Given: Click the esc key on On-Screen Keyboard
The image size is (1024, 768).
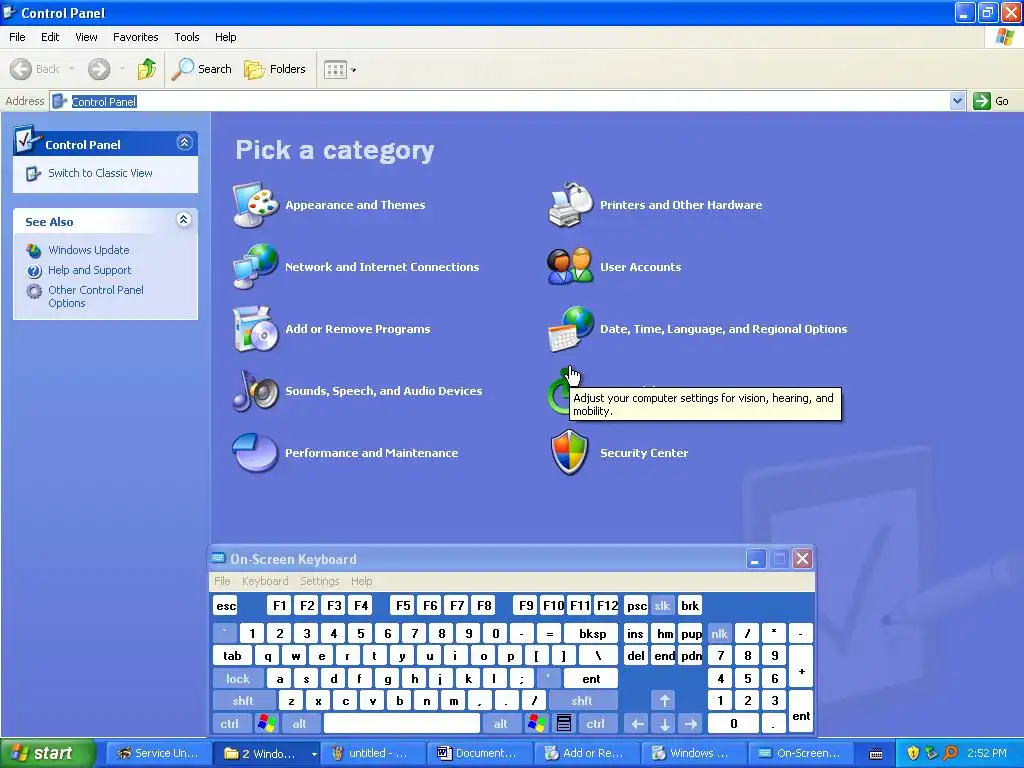Looking at the screenshot, I should (226, 605).
